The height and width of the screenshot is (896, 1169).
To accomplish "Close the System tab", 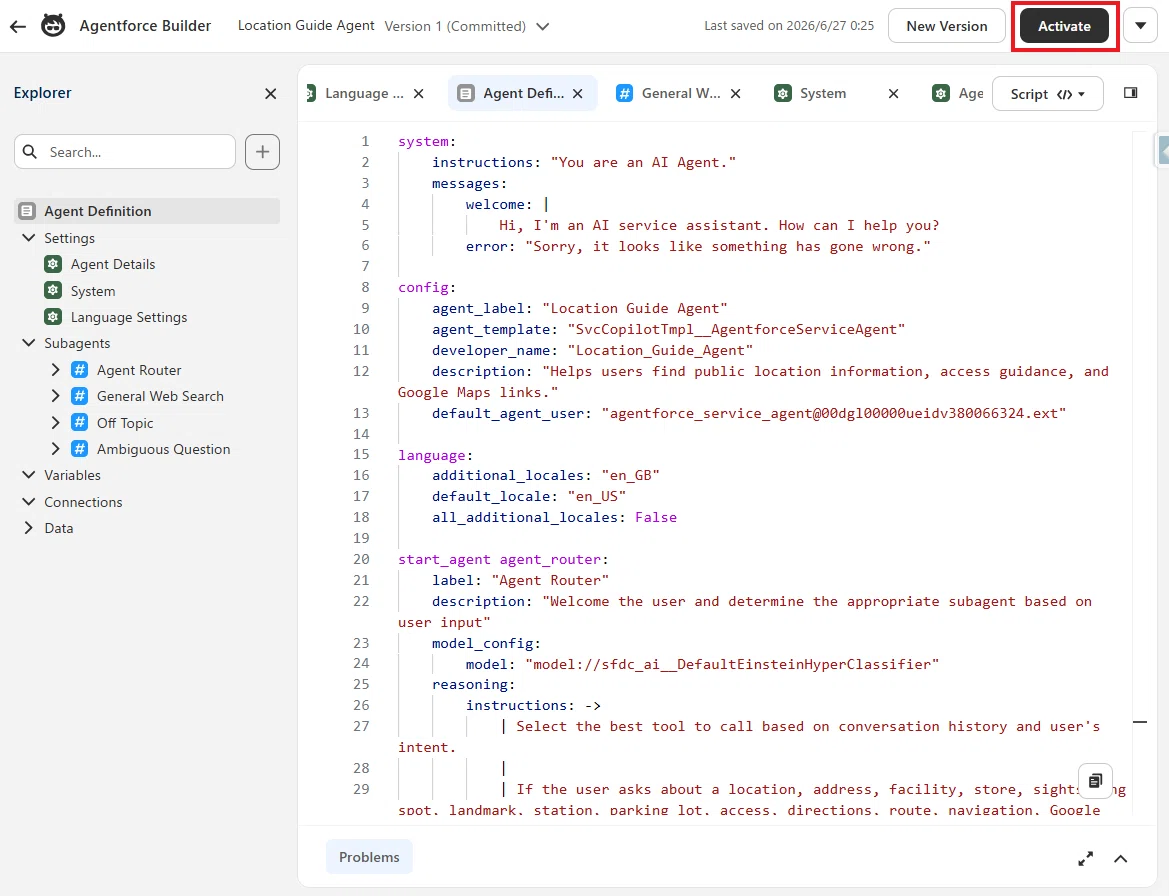I will (x=893, y=93).
